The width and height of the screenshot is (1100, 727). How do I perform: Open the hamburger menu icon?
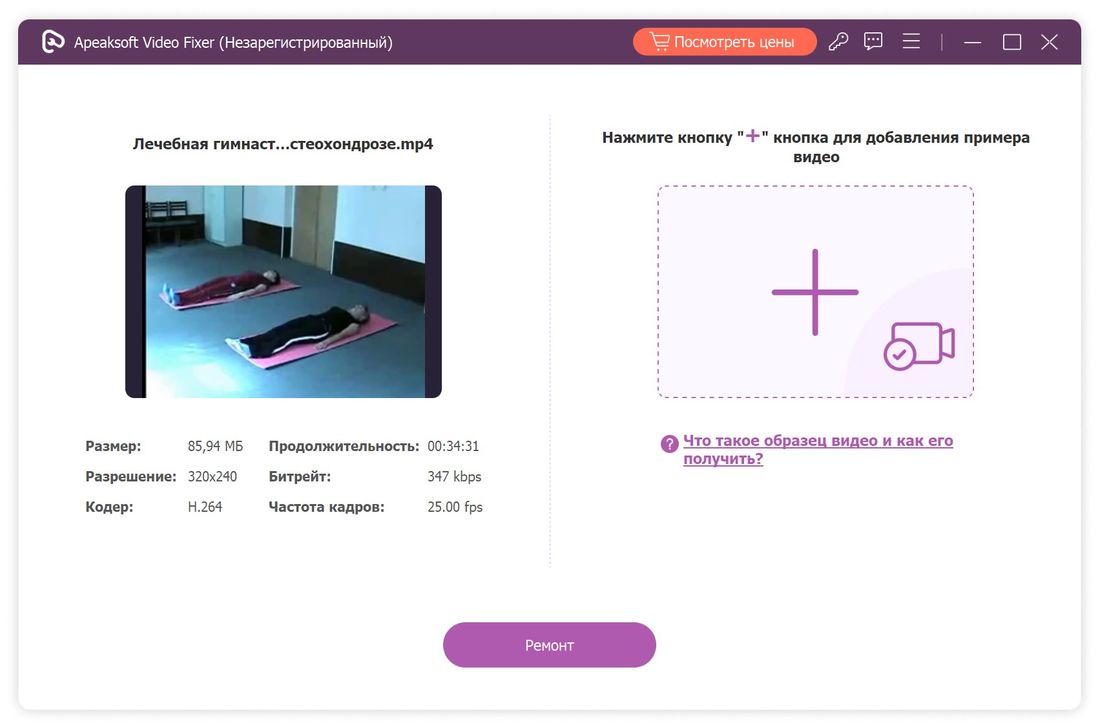(x=911, y=41)
